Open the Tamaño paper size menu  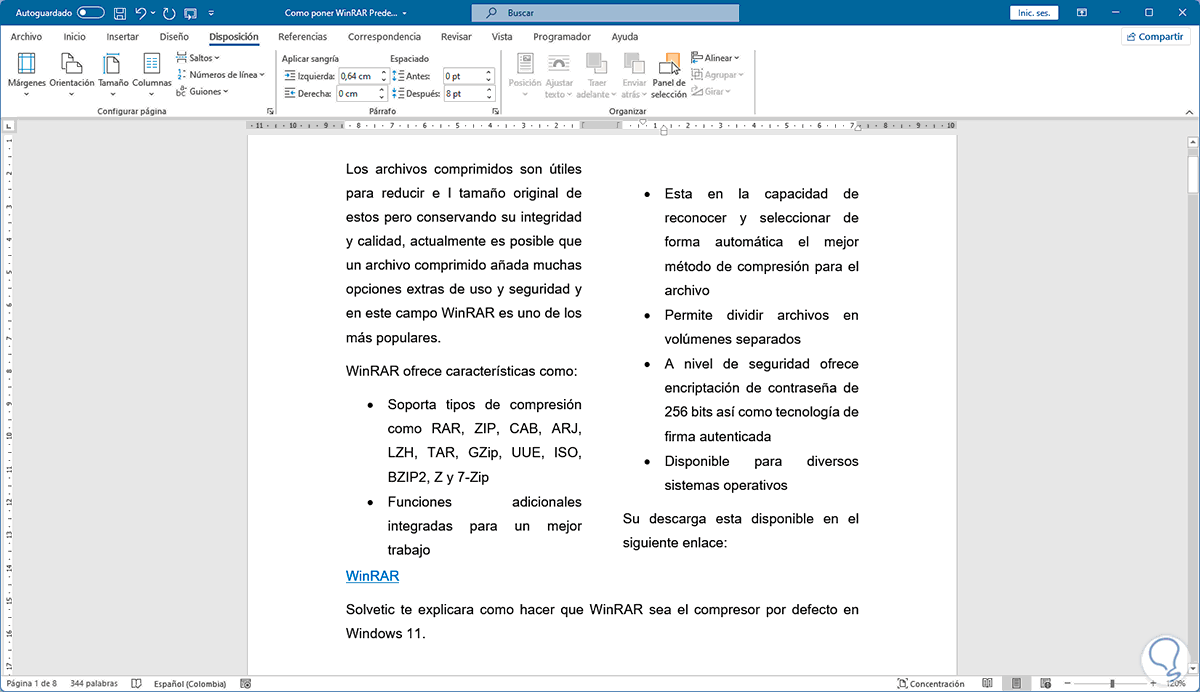coord(113,76)
